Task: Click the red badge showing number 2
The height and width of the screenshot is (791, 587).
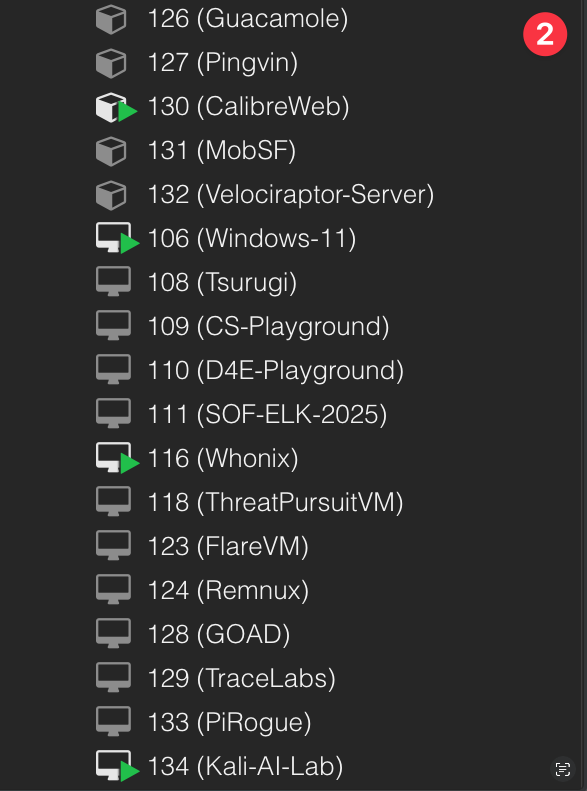Action: click(545, 34)
